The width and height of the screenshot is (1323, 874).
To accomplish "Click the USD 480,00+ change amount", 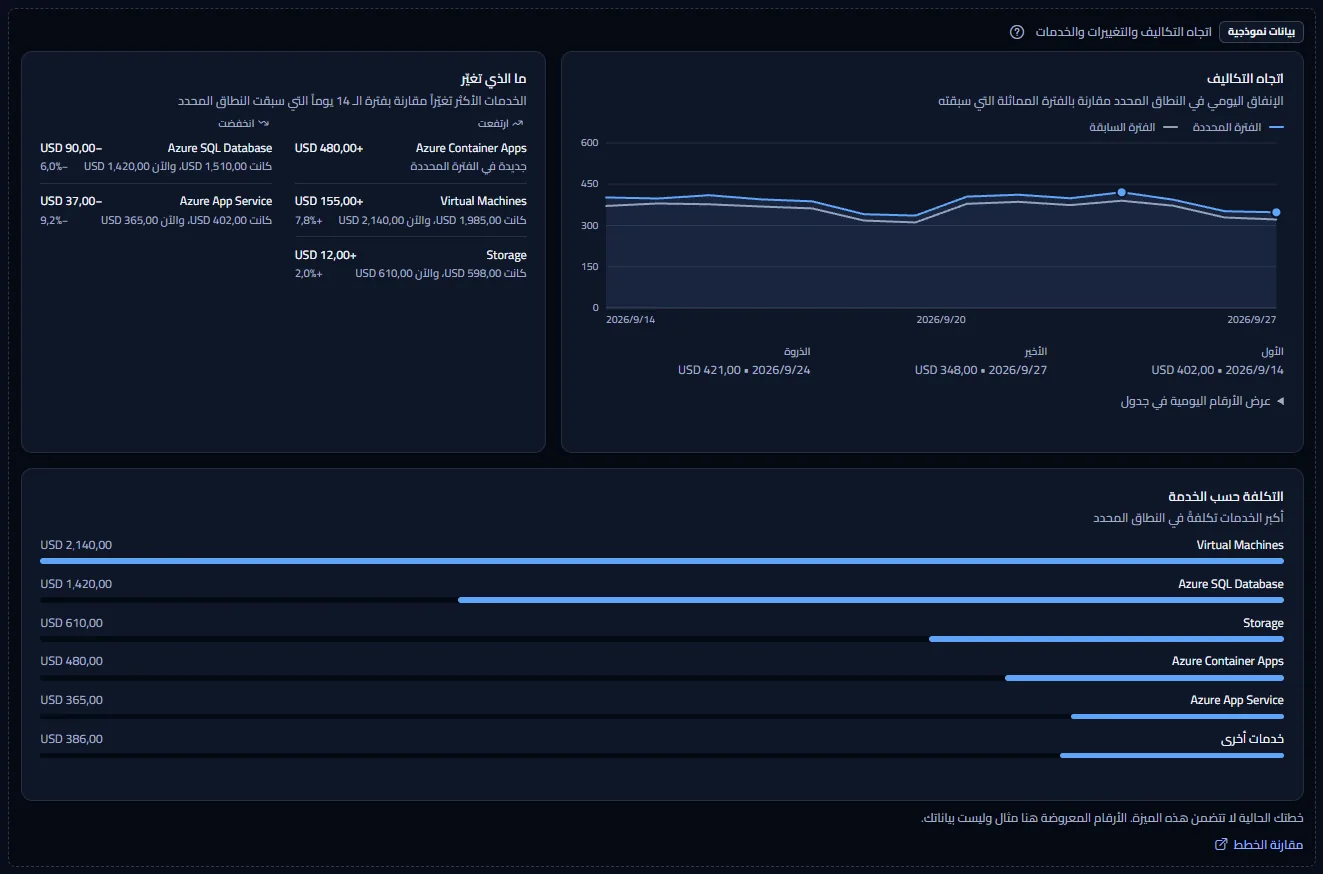I will coord(329,148).
